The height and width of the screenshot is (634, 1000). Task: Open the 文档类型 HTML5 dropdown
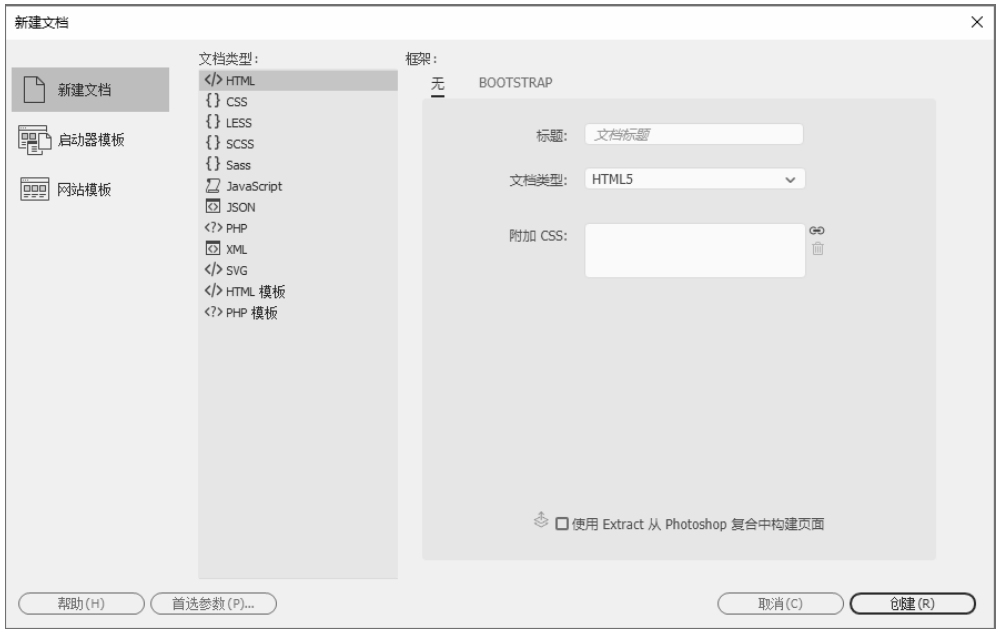[x=695, y=179]
